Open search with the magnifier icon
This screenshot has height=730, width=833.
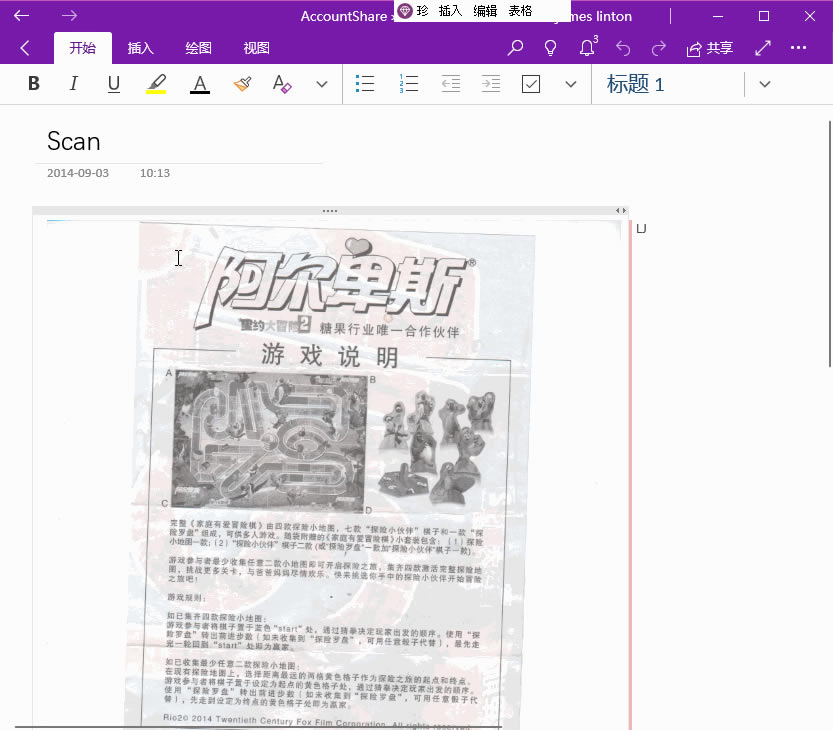(x=514, y=47)
